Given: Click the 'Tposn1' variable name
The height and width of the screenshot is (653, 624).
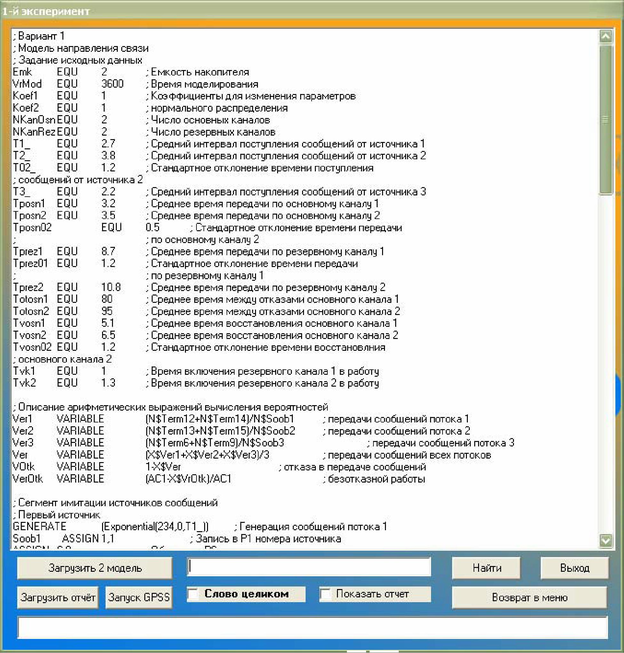Looking at the screenshot, I should [x=28, y=204].
